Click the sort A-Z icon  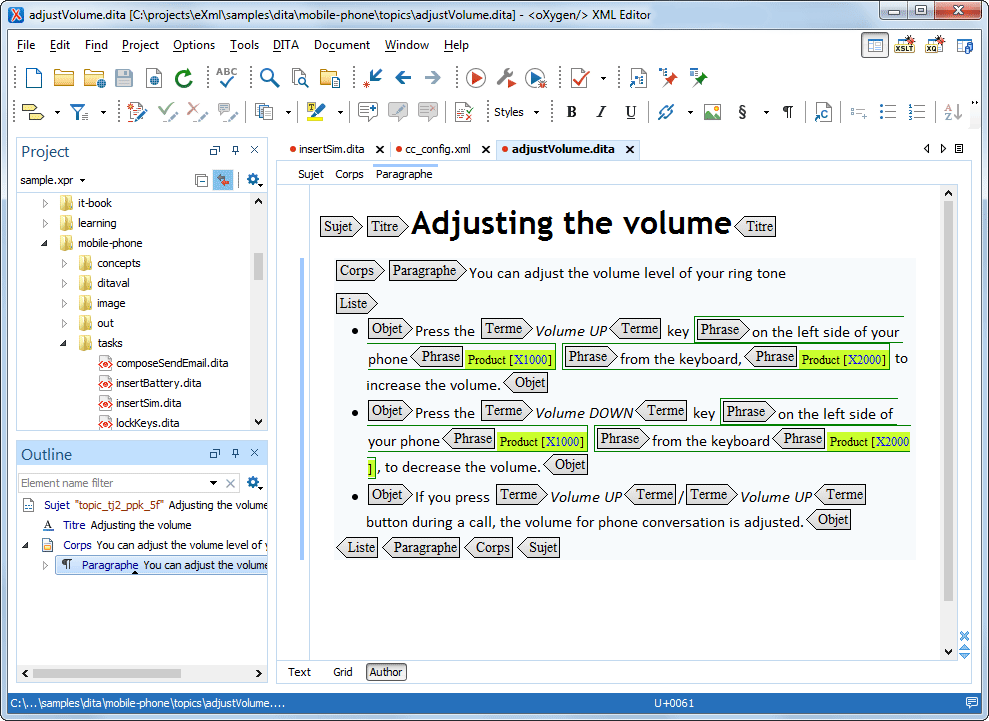click(952, 112)
